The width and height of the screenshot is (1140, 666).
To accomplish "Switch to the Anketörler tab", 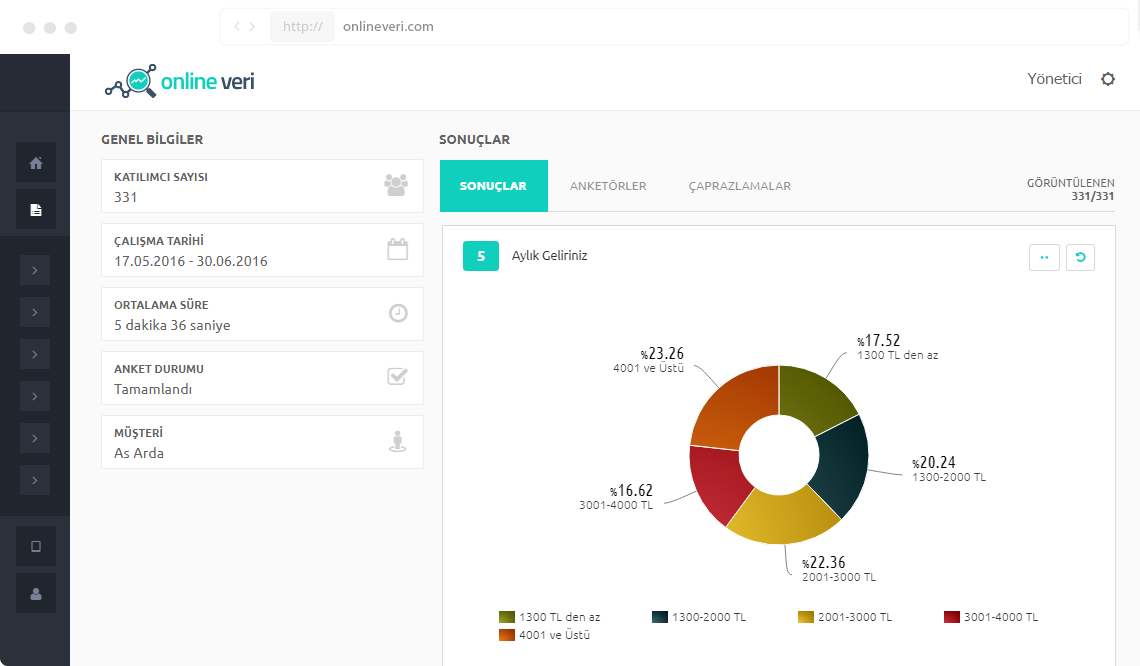I will 608,186.
